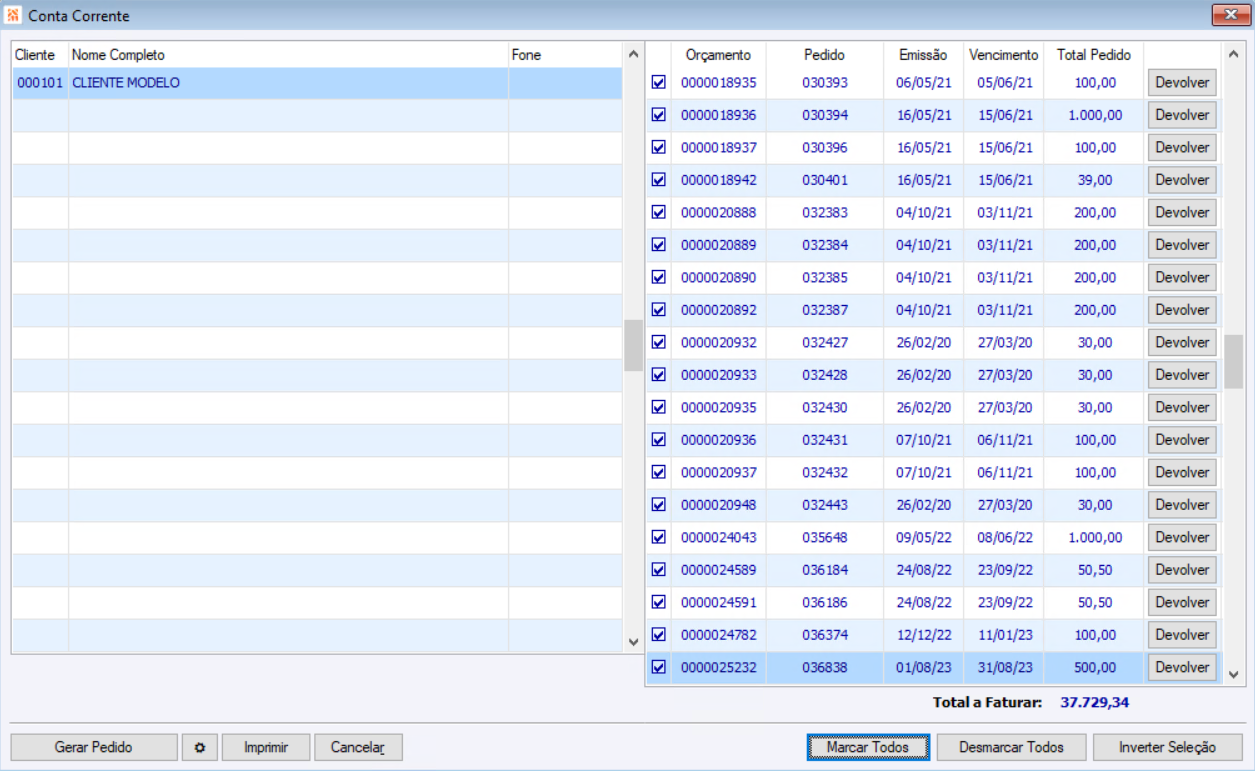Image resolution: width=1255 pixels, height=771 pixels.
Task: Uncheck the checkbox for order 030393
Action: point(658,83)
